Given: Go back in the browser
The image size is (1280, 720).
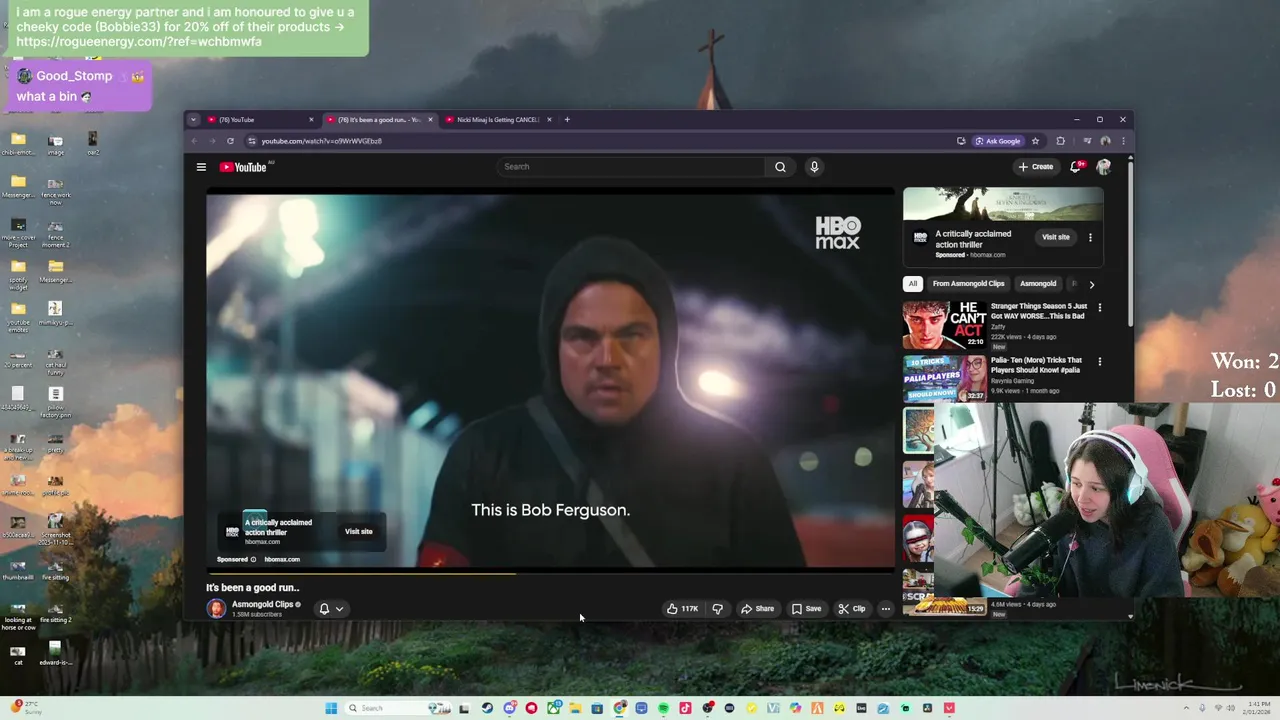Looking at the screenshot, I should [194, 141].
